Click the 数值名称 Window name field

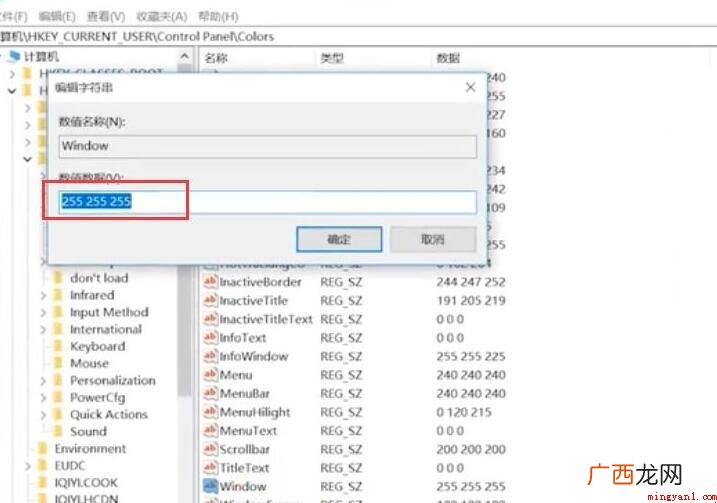tap(268, 146)
